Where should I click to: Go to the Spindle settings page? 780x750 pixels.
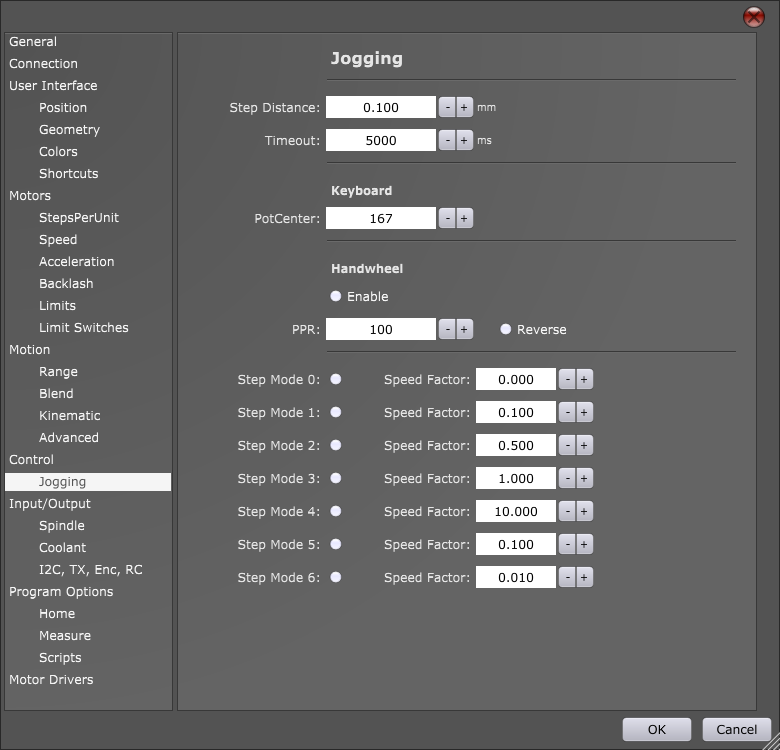pos(61,526)
